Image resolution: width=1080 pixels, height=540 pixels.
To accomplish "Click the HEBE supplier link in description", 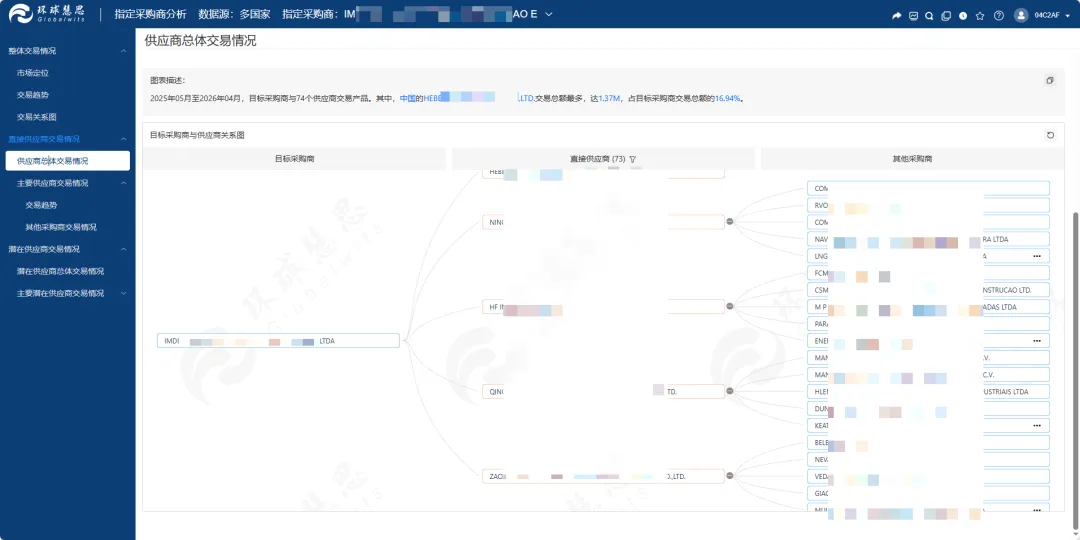I will [478, 98].
